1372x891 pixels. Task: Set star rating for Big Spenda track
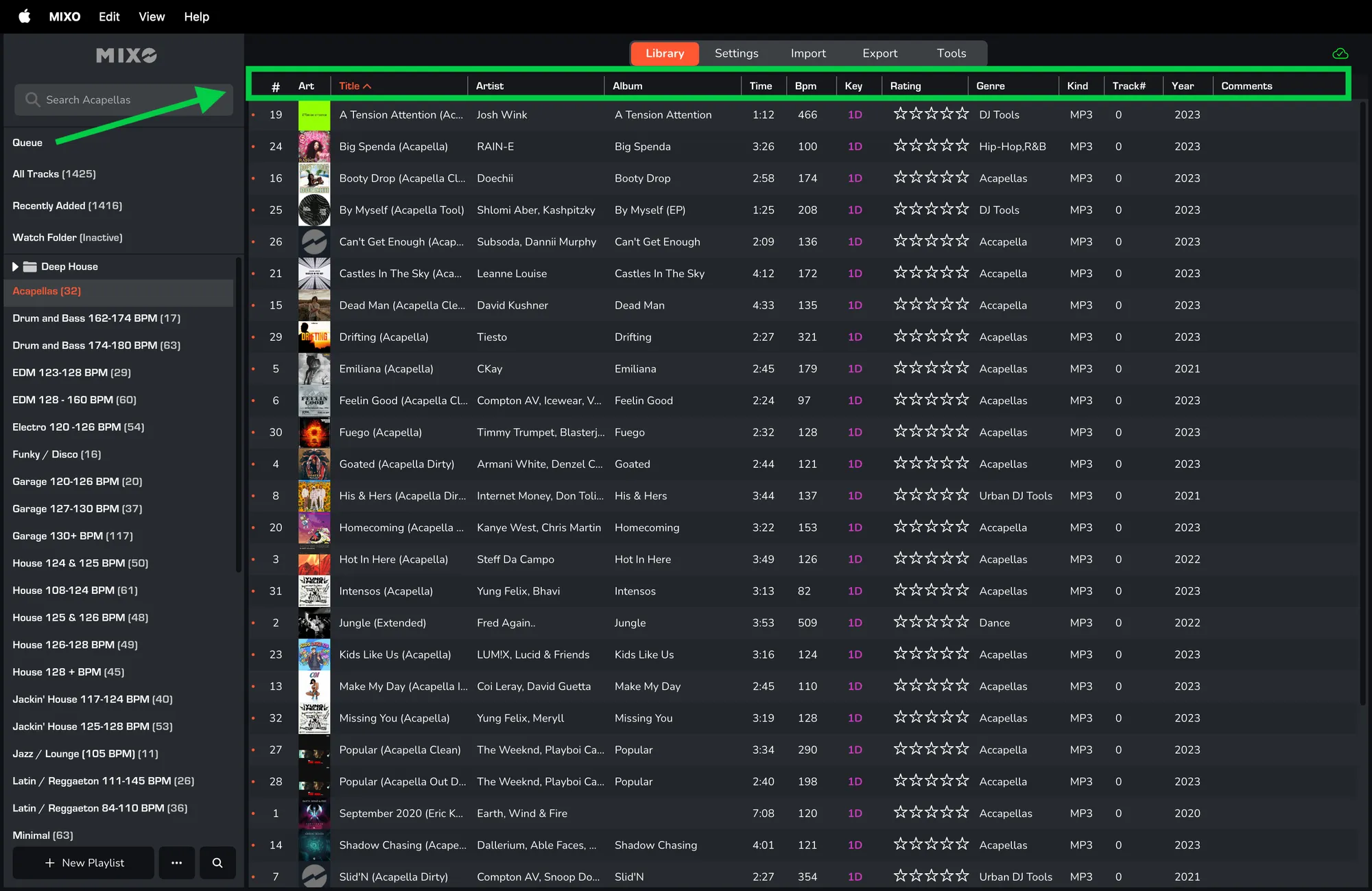tap(930, 146)
